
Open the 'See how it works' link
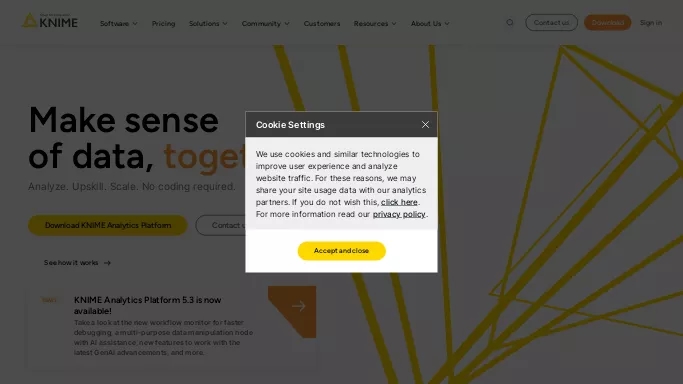point(77,263)
